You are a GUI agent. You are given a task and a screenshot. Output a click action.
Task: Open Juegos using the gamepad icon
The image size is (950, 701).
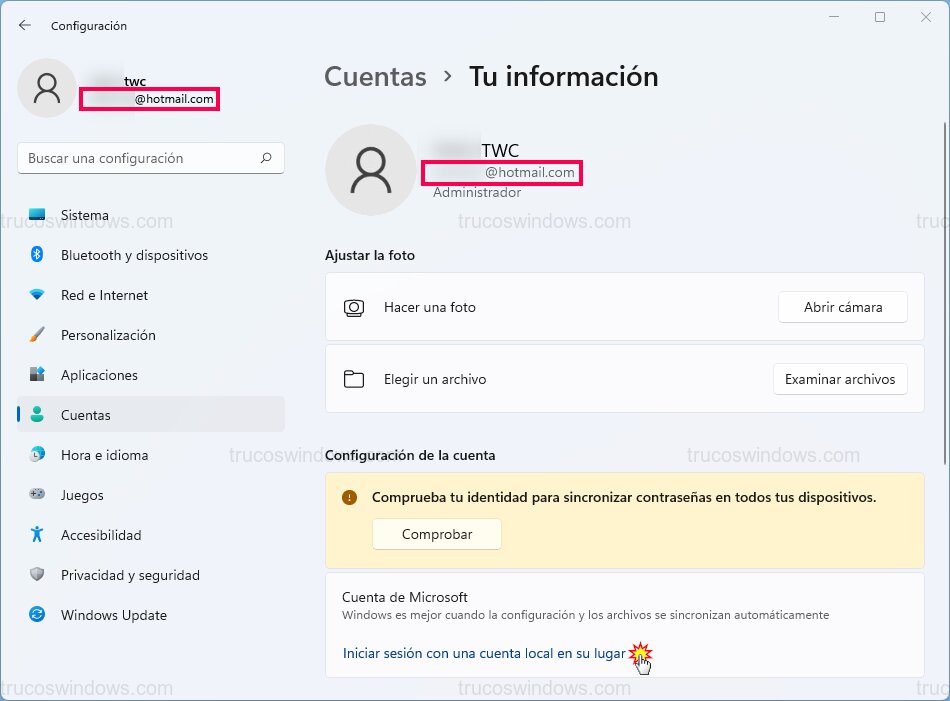point(37,495)
